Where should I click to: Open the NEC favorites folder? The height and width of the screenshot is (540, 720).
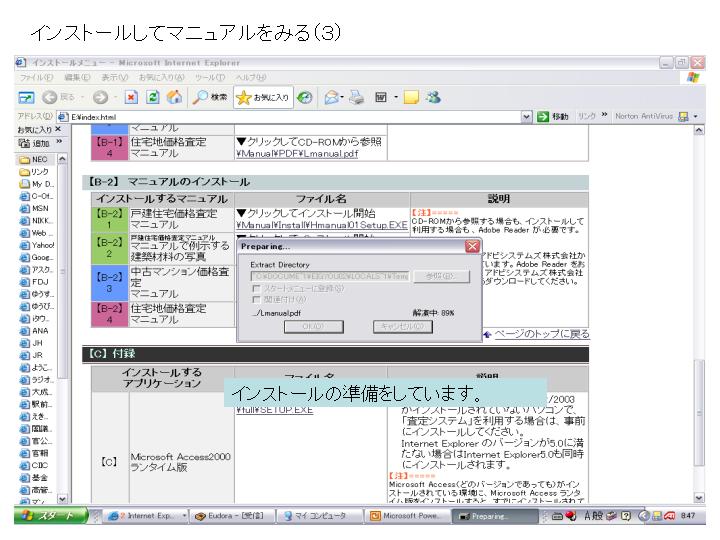pyautogui.click(x=34, y=159)
